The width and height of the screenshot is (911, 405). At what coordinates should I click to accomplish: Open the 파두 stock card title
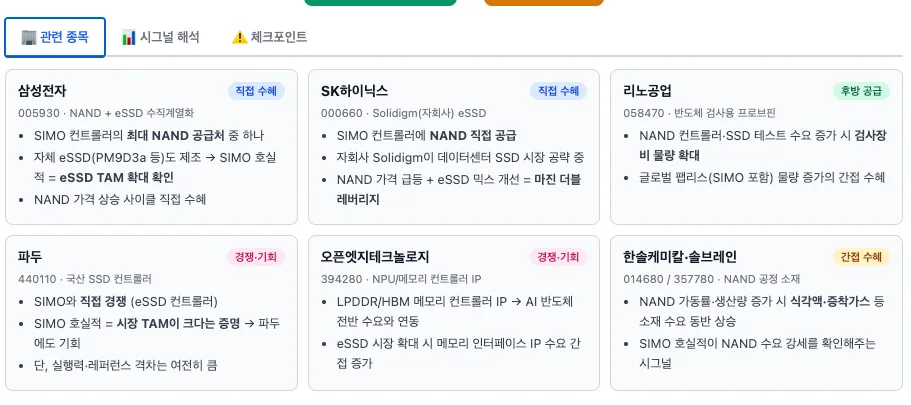coord(30,257)
